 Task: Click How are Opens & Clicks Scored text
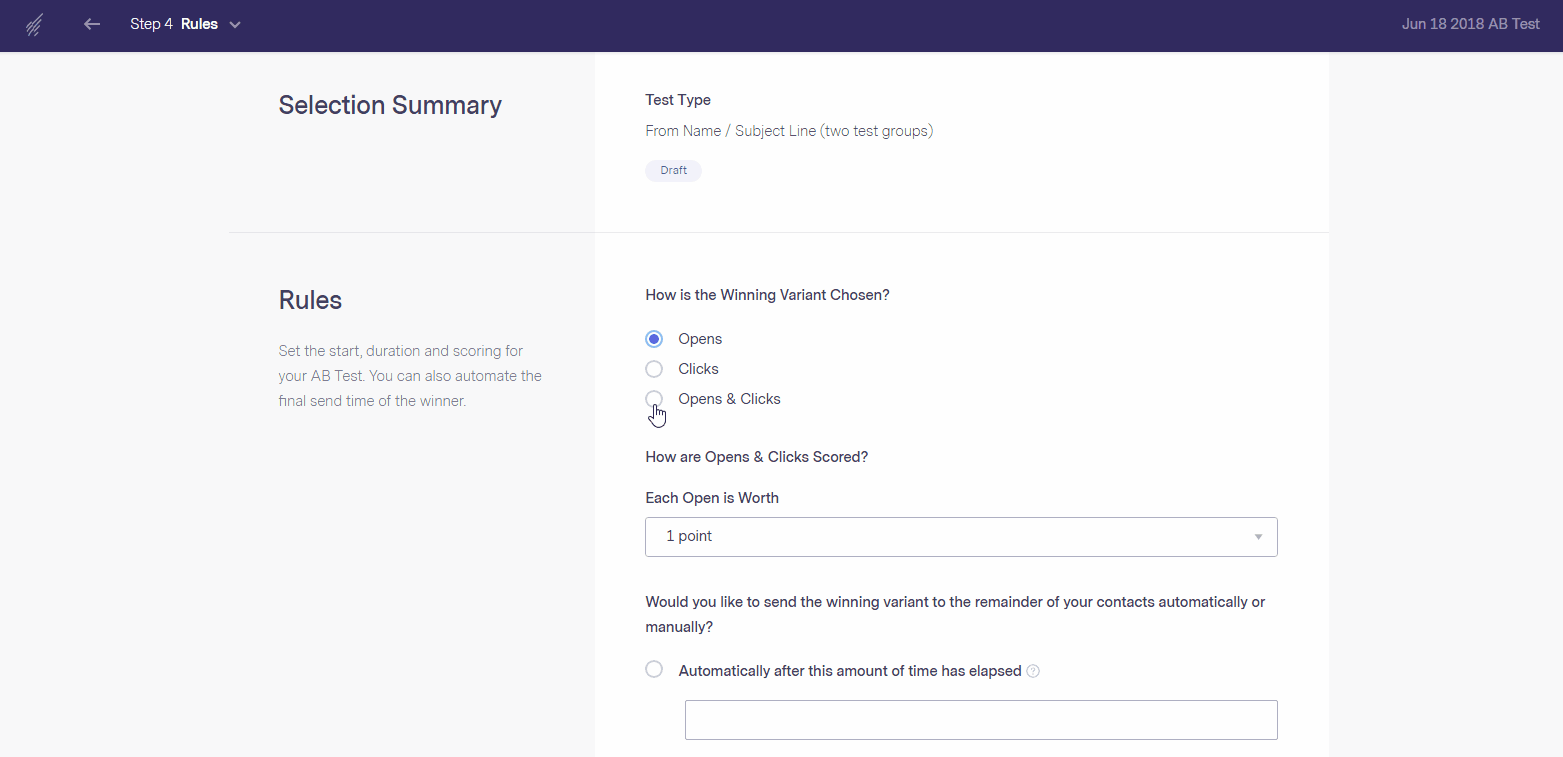click(756, 457)
